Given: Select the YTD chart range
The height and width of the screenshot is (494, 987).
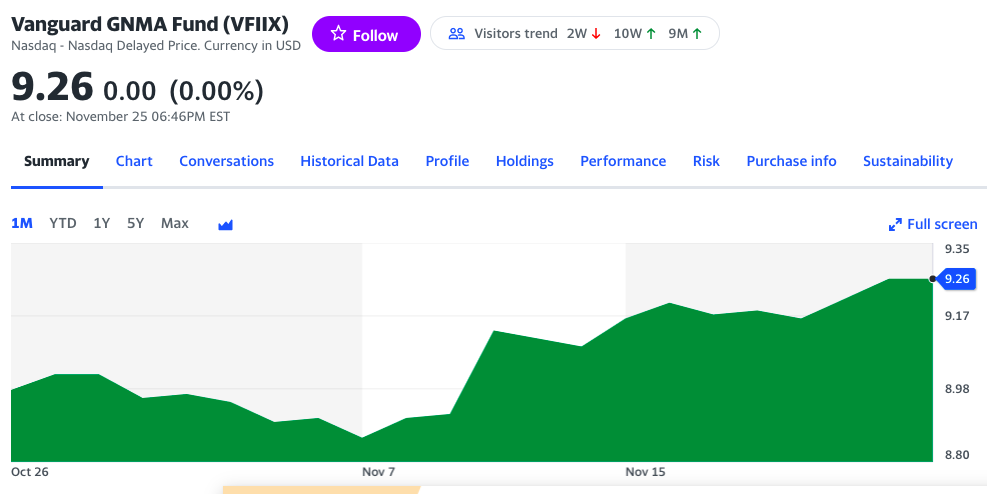Looking at the screenshot, I should (63, 223).
